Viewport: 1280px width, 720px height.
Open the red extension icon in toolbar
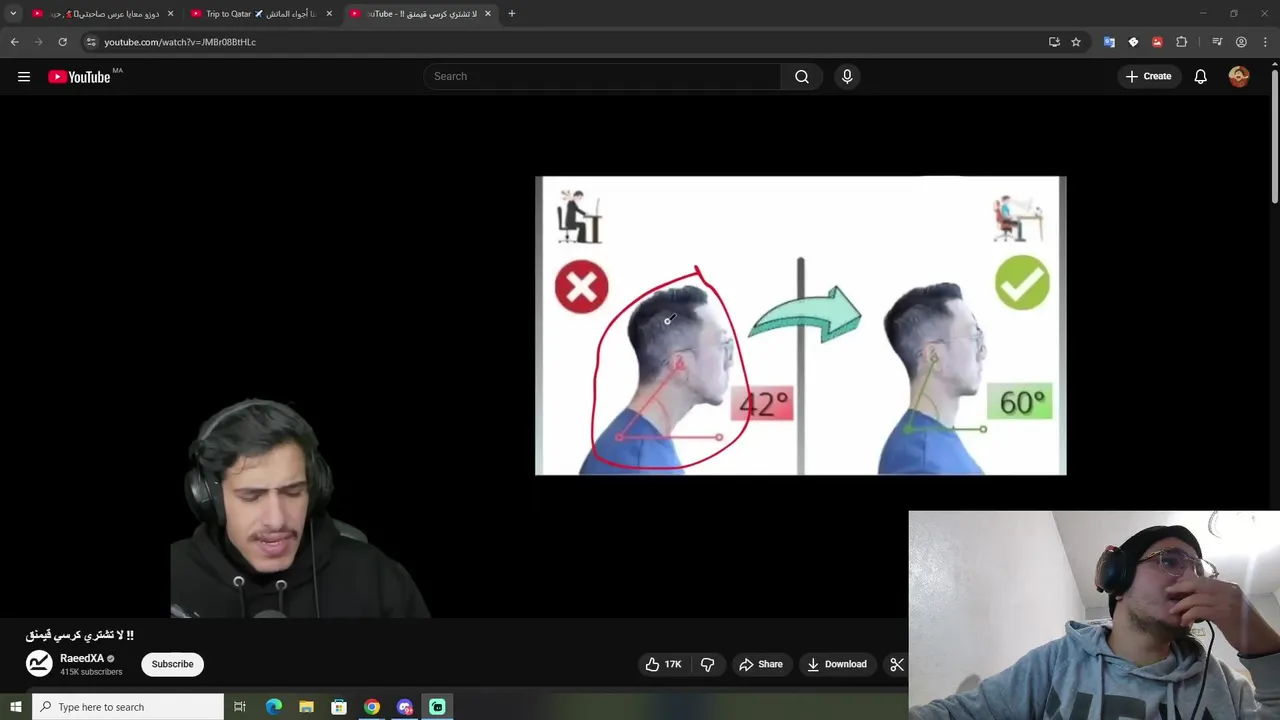(1157, 42)
